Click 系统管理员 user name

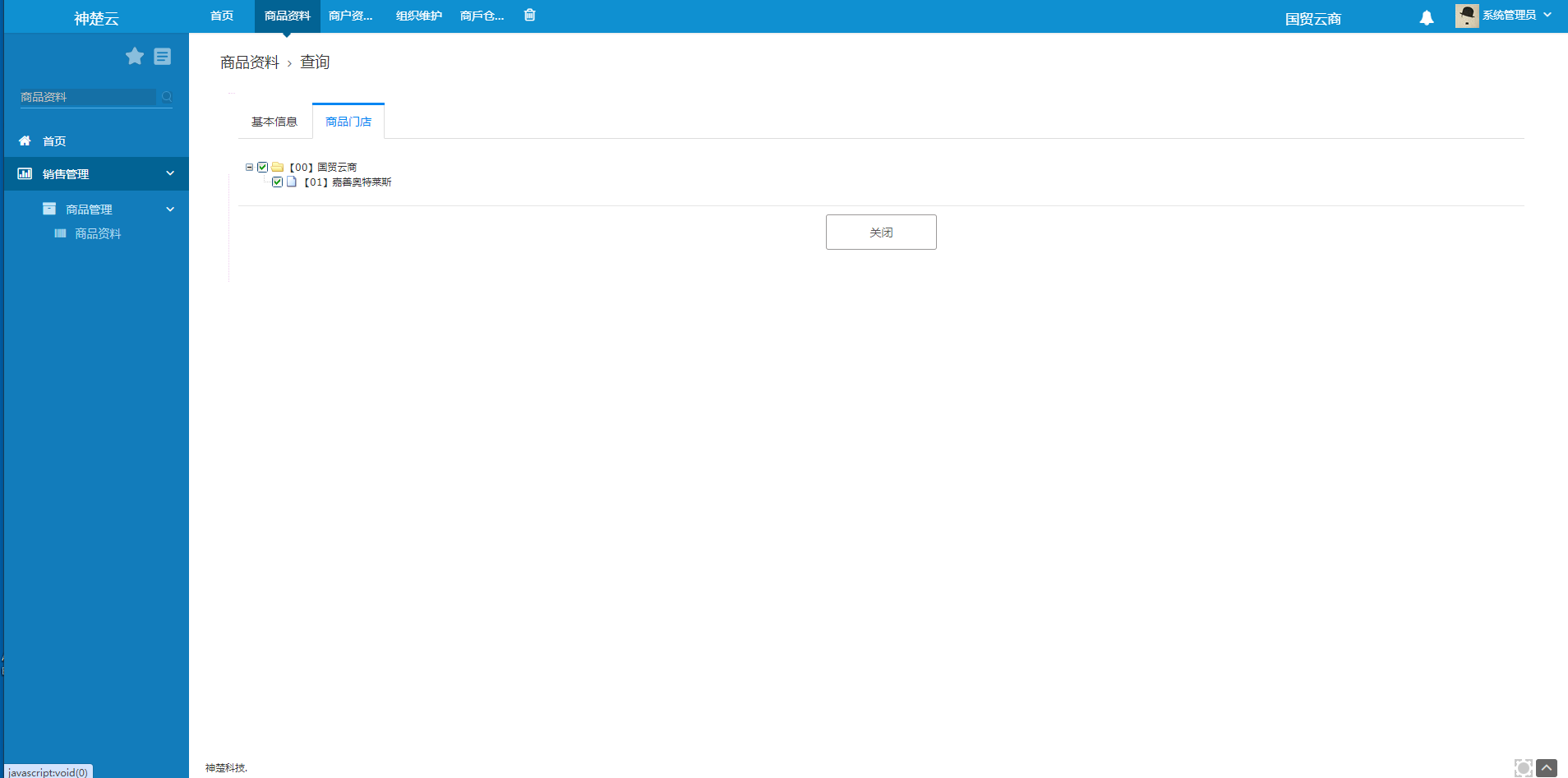click(1509, 15)
